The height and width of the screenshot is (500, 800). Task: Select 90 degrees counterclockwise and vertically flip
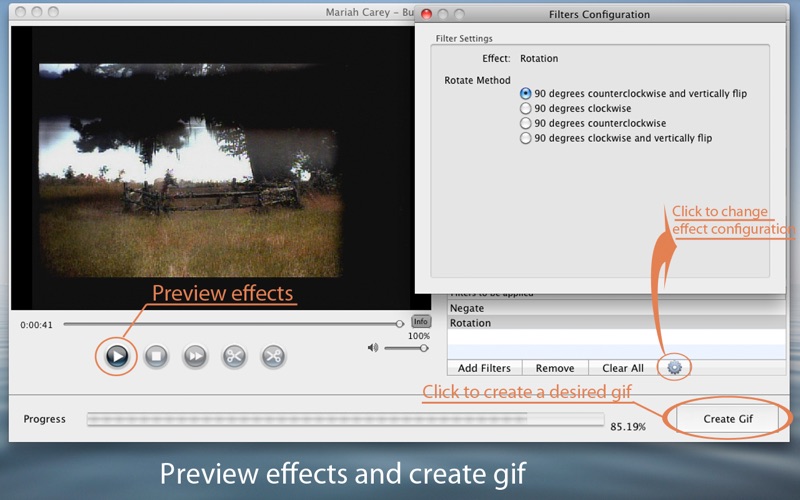(x=526, y=94)
